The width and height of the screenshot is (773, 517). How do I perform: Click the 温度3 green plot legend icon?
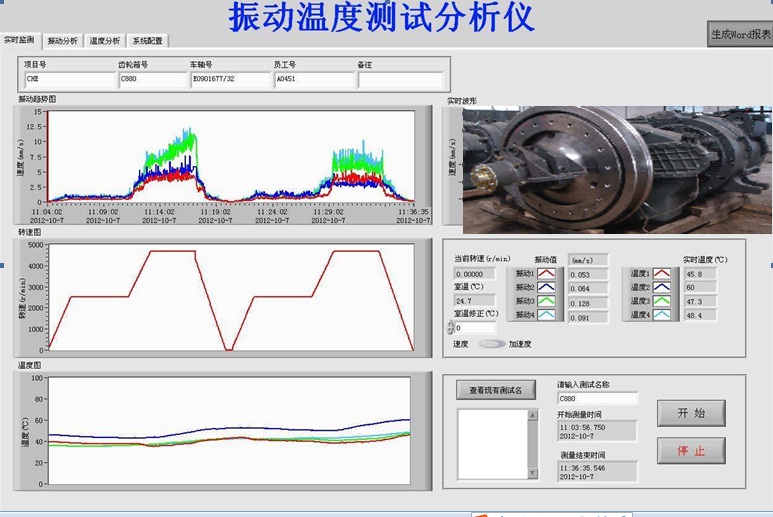pyautogui.click(x=662, y=301)
